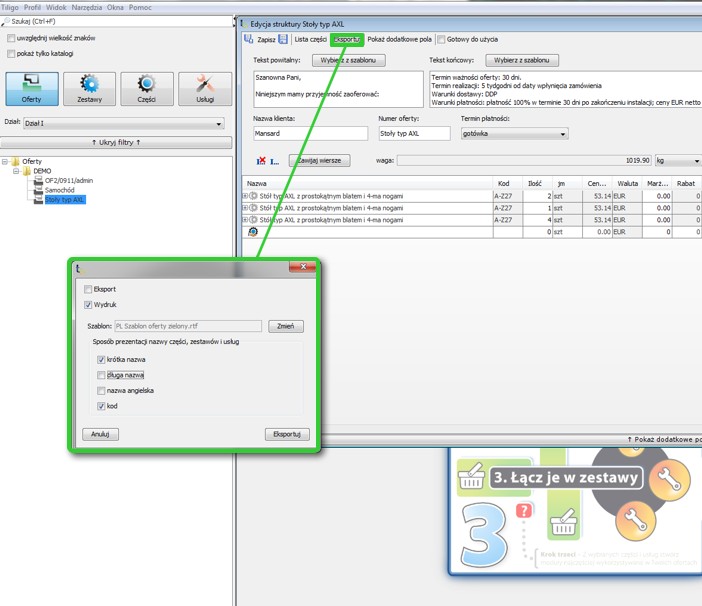Click the gear icon in the quantity 1 row

pos(253,208)
